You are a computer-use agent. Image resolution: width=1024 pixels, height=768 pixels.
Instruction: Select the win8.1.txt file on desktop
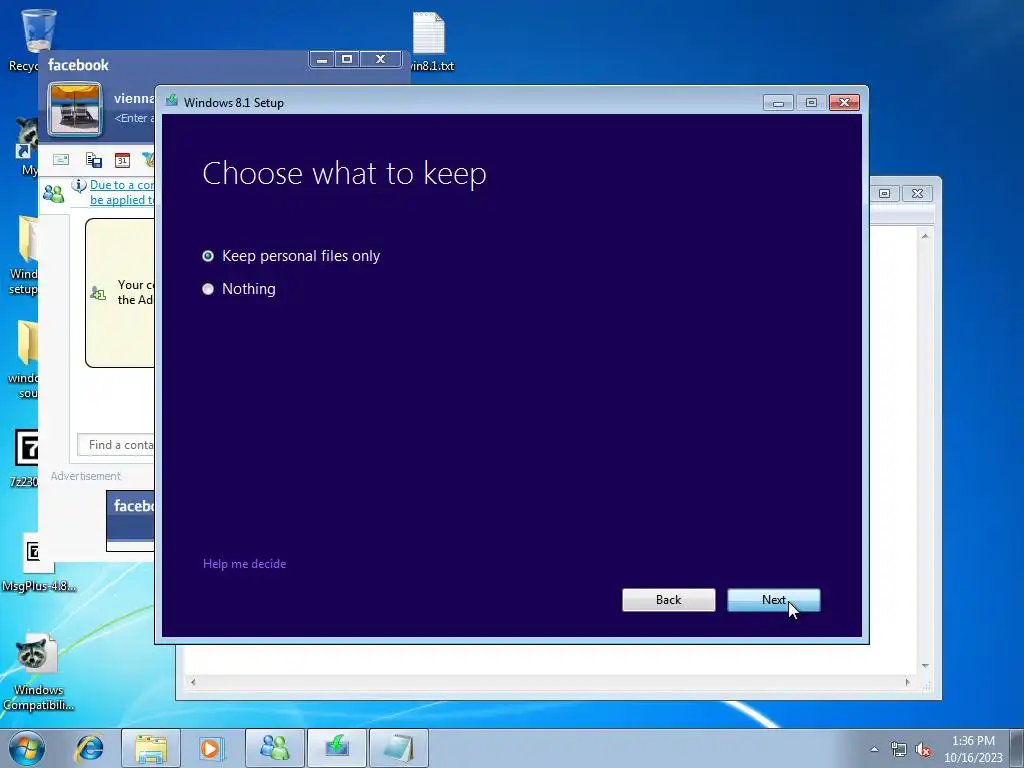(430, 41)
